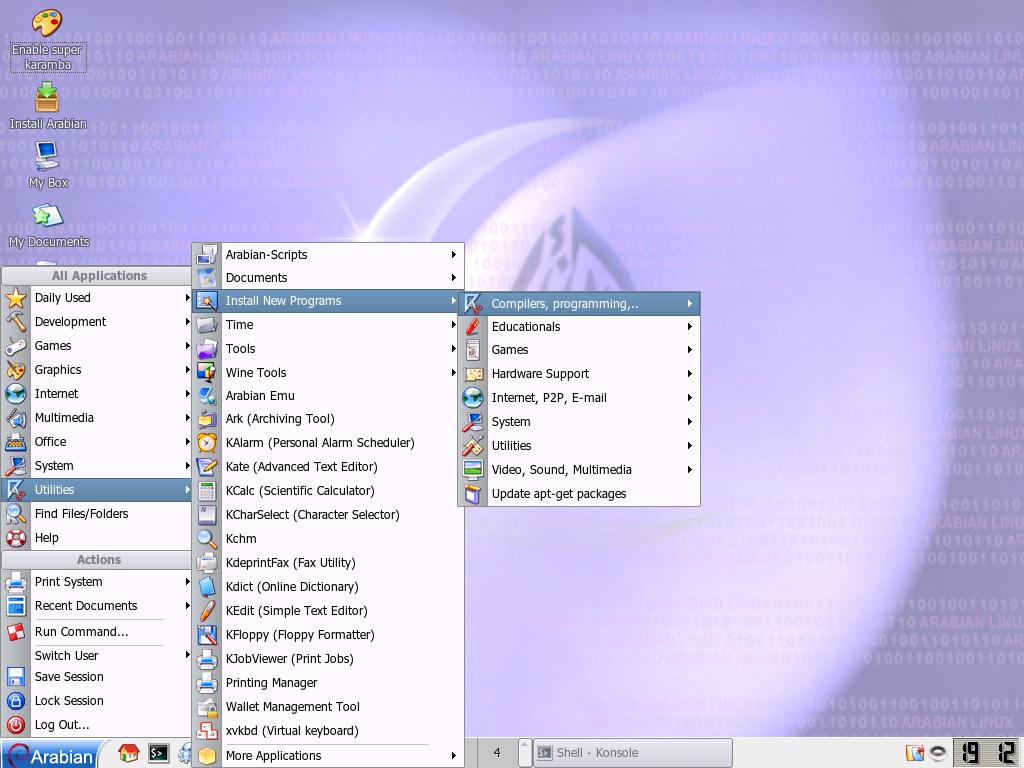Select Save Session

(97, 677)
